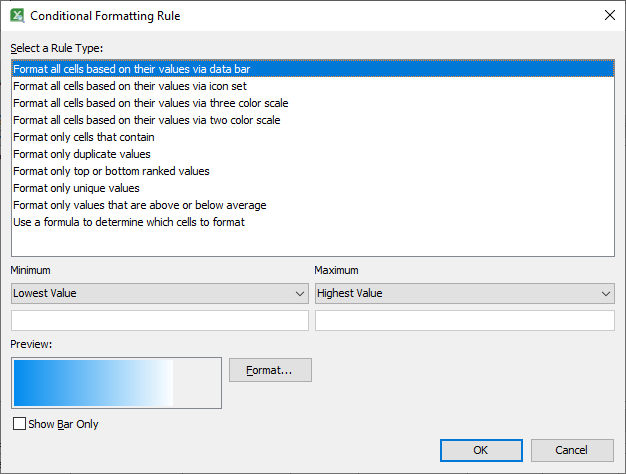Open the Format... button
This screenshot has width=626, height=474.
coord(270,370)
